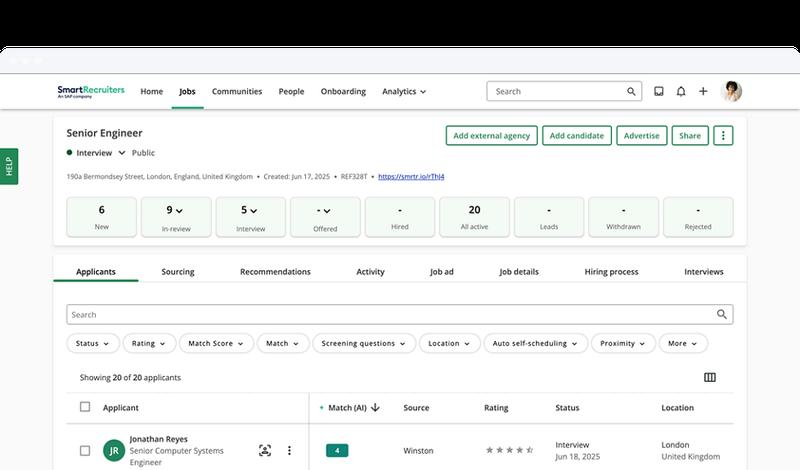Sort by Match (AI) arrow
Viewport: 800px width, 470px height.
tap(376, 407)
